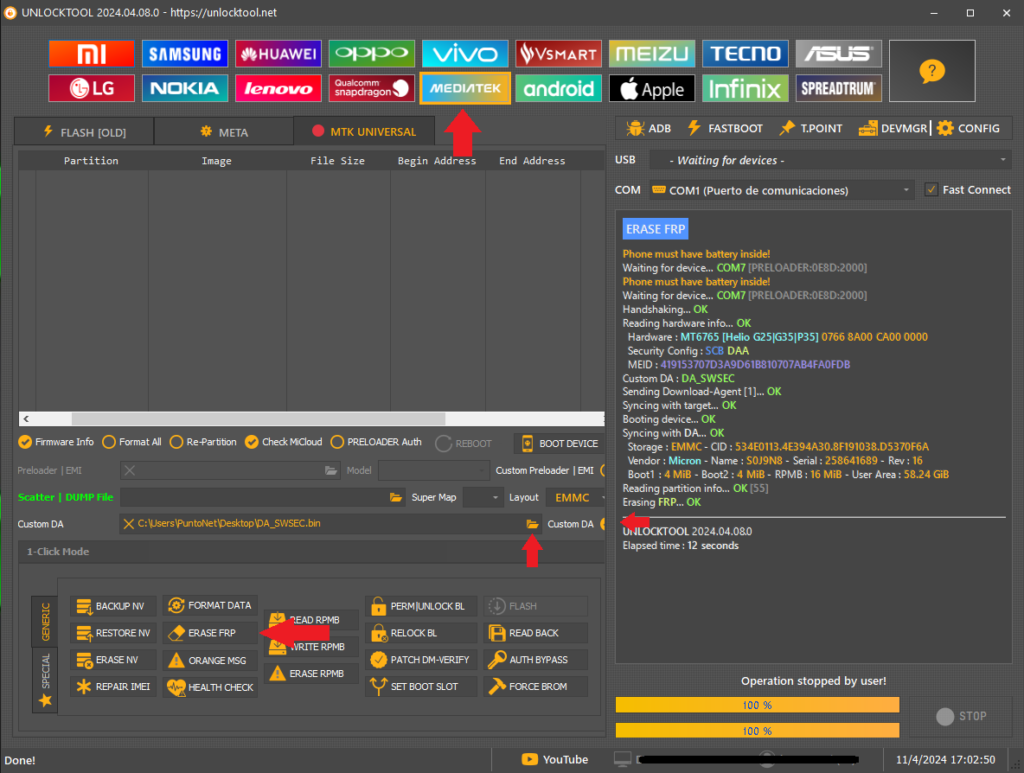The height and width of the screenshot is (773, 1024).
Task: Open the MediaTek brand section
Action: [x=465, y=88]
